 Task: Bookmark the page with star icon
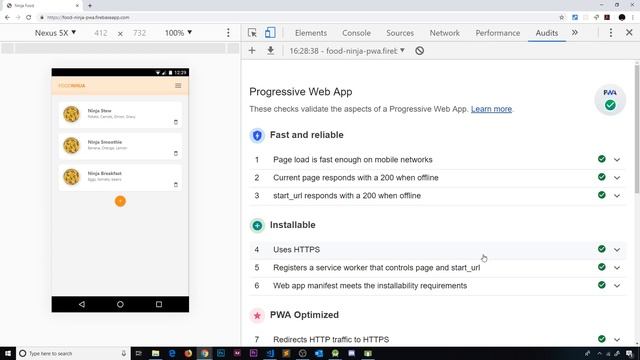pos(561,18)
